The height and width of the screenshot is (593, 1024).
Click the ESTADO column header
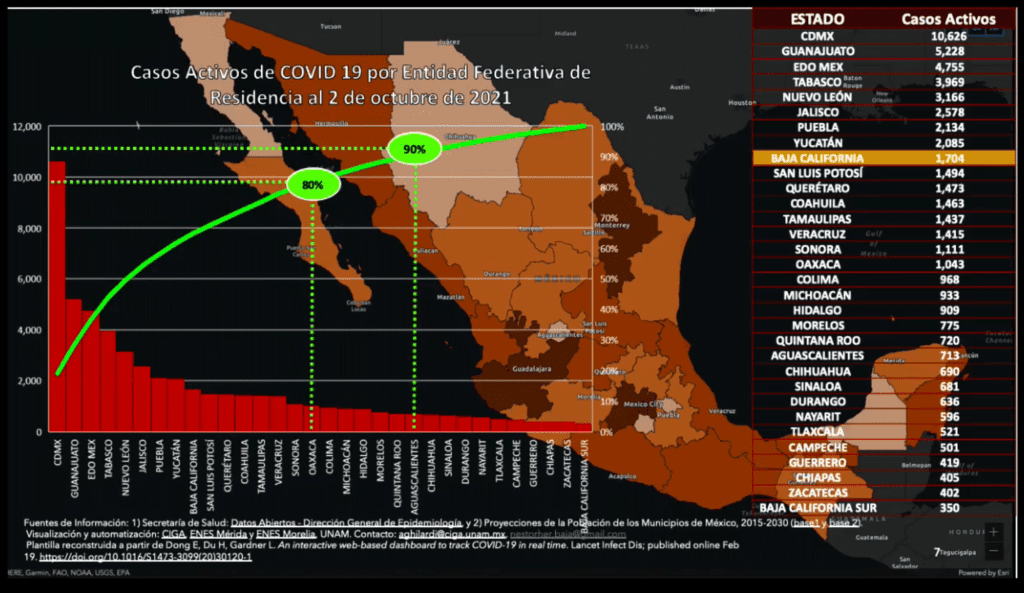click(x=817, y=19)
